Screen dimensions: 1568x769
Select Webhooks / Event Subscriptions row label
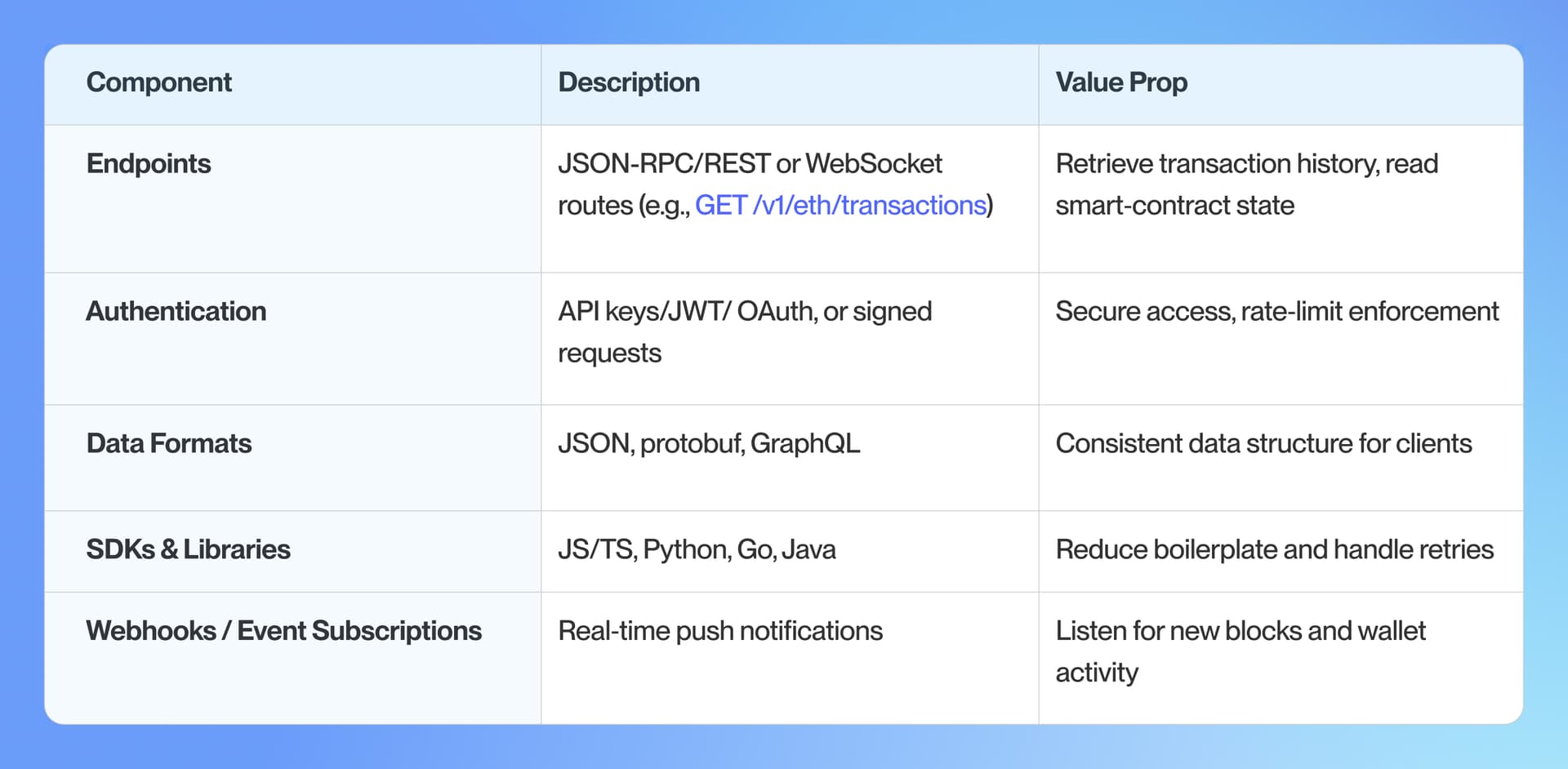[x=283, y=631]
